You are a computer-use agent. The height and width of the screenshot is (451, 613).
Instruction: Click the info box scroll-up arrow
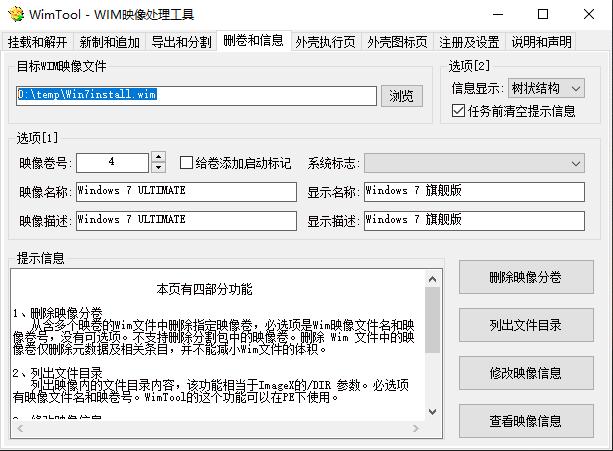click(432, 279)
